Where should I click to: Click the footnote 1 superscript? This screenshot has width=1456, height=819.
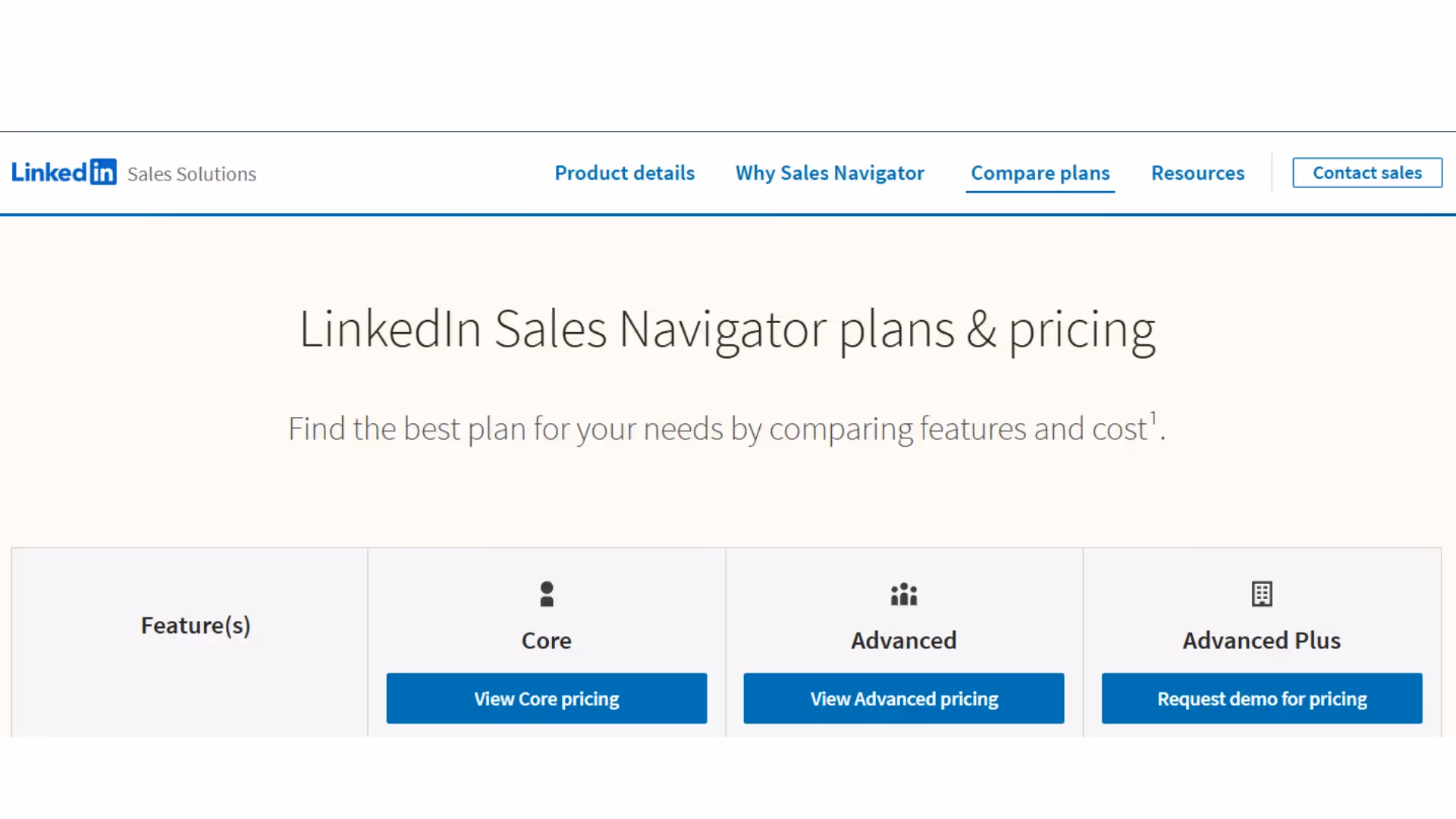click(x=1153, y=419)
